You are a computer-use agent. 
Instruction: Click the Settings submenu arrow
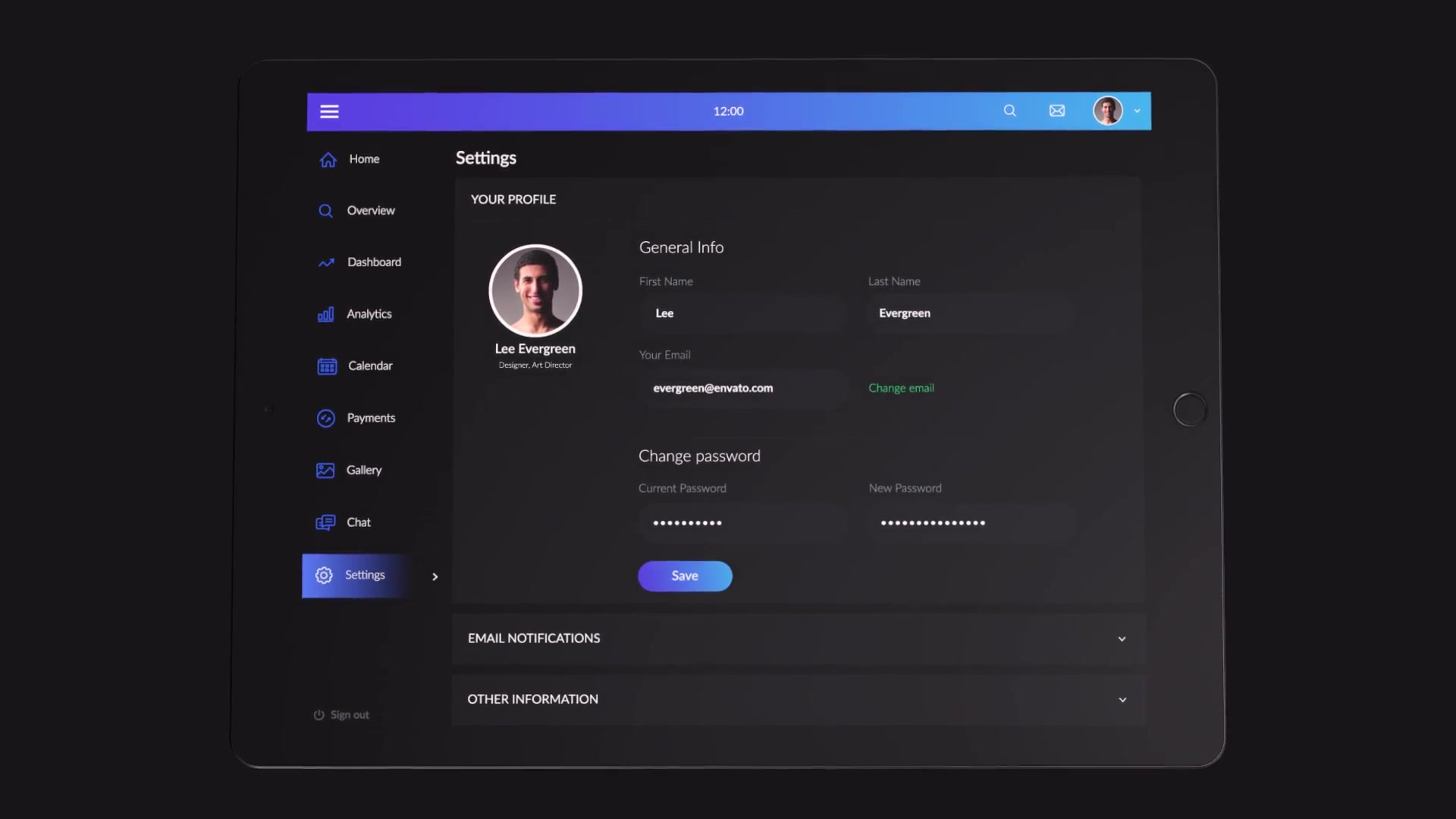coord(435,576)
